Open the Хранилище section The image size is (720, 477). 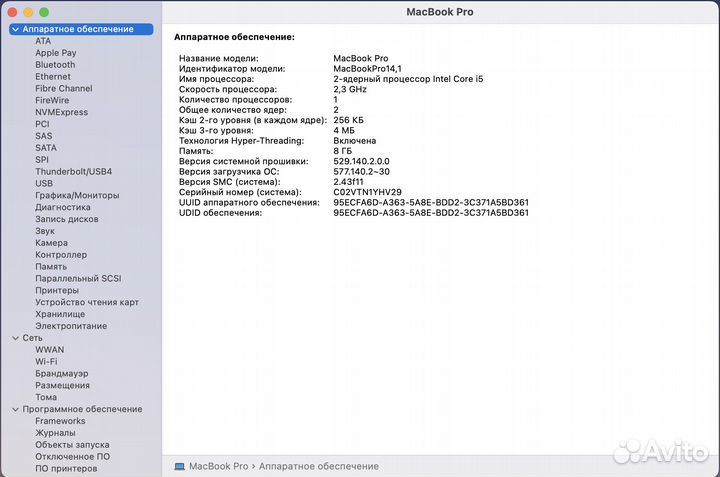coord(60,314)
